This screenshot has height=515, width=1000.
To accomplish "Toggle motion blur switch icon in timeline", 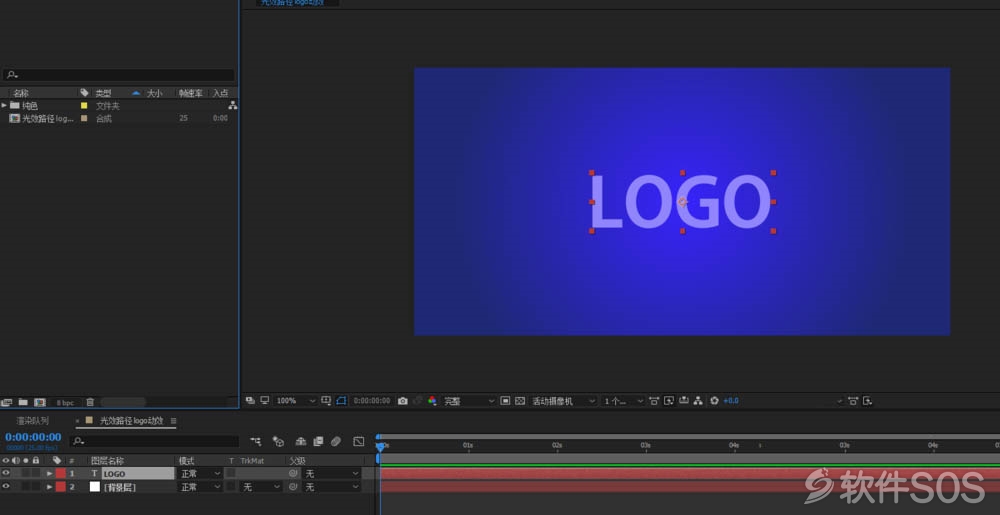I will [x=336, y=441].
